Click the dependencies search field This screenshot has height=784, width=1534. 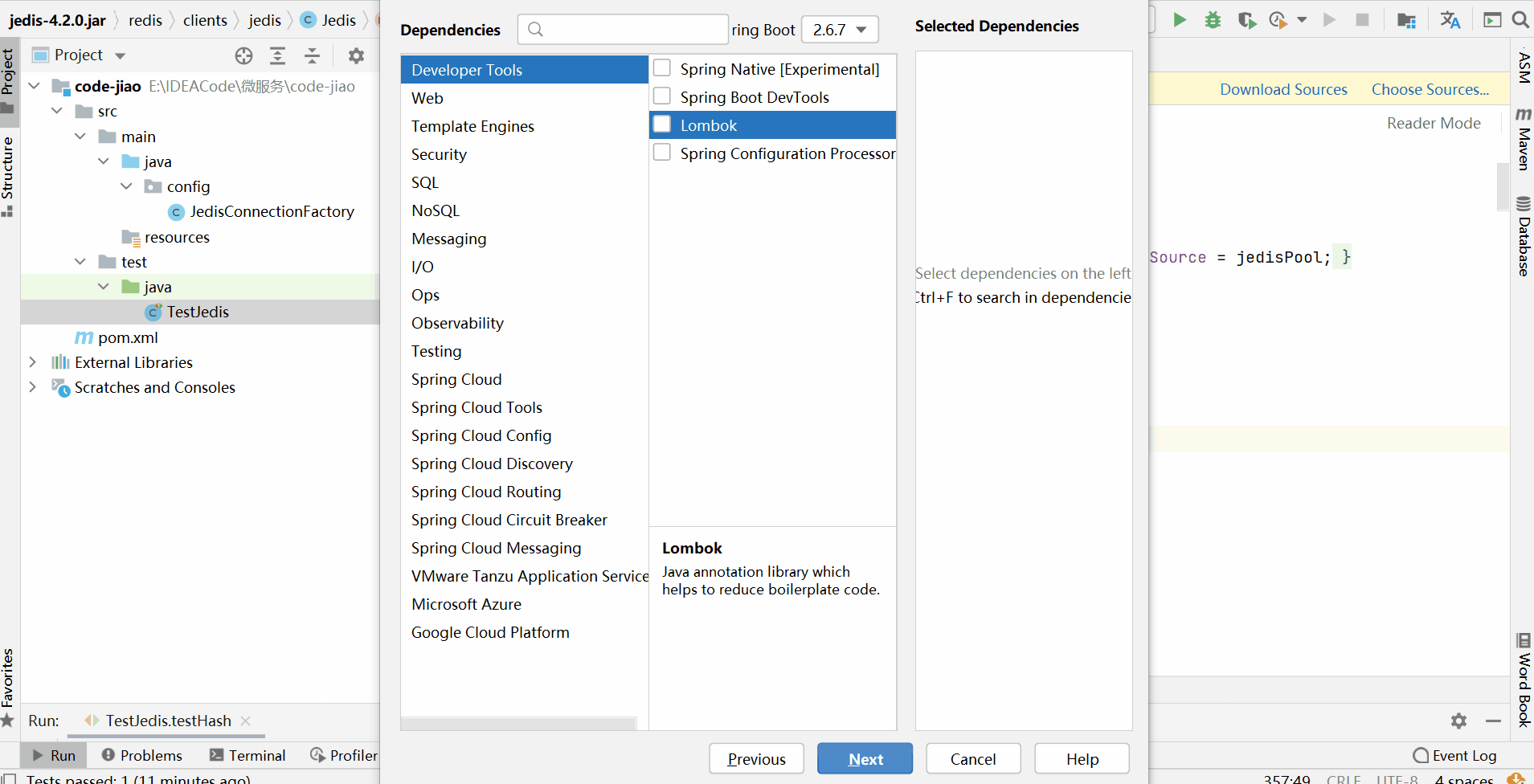click(x=623, y=30)
